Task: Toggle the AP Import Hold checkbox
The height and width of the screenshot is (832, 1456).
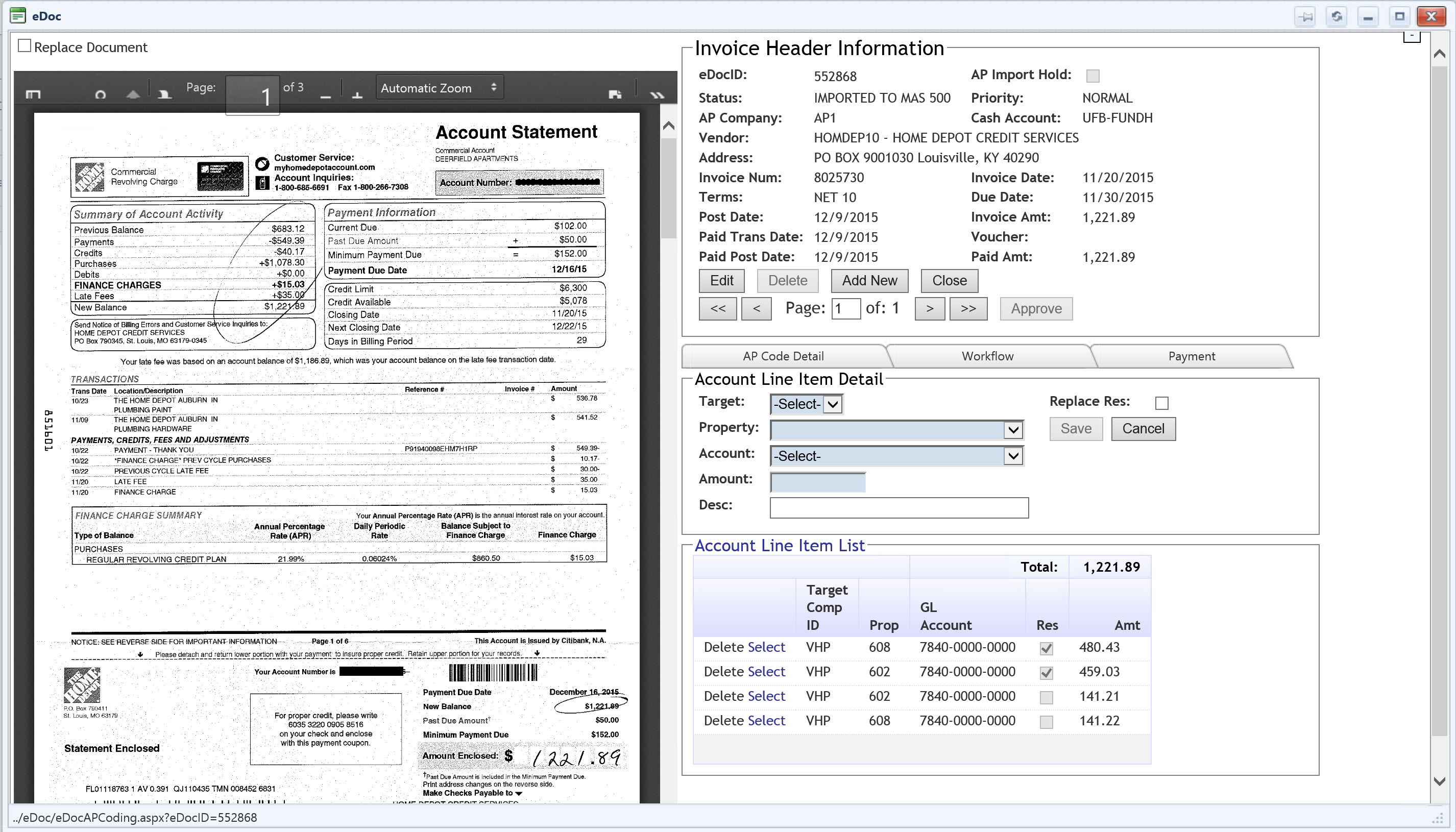Action: click(x=1092, y=76)
